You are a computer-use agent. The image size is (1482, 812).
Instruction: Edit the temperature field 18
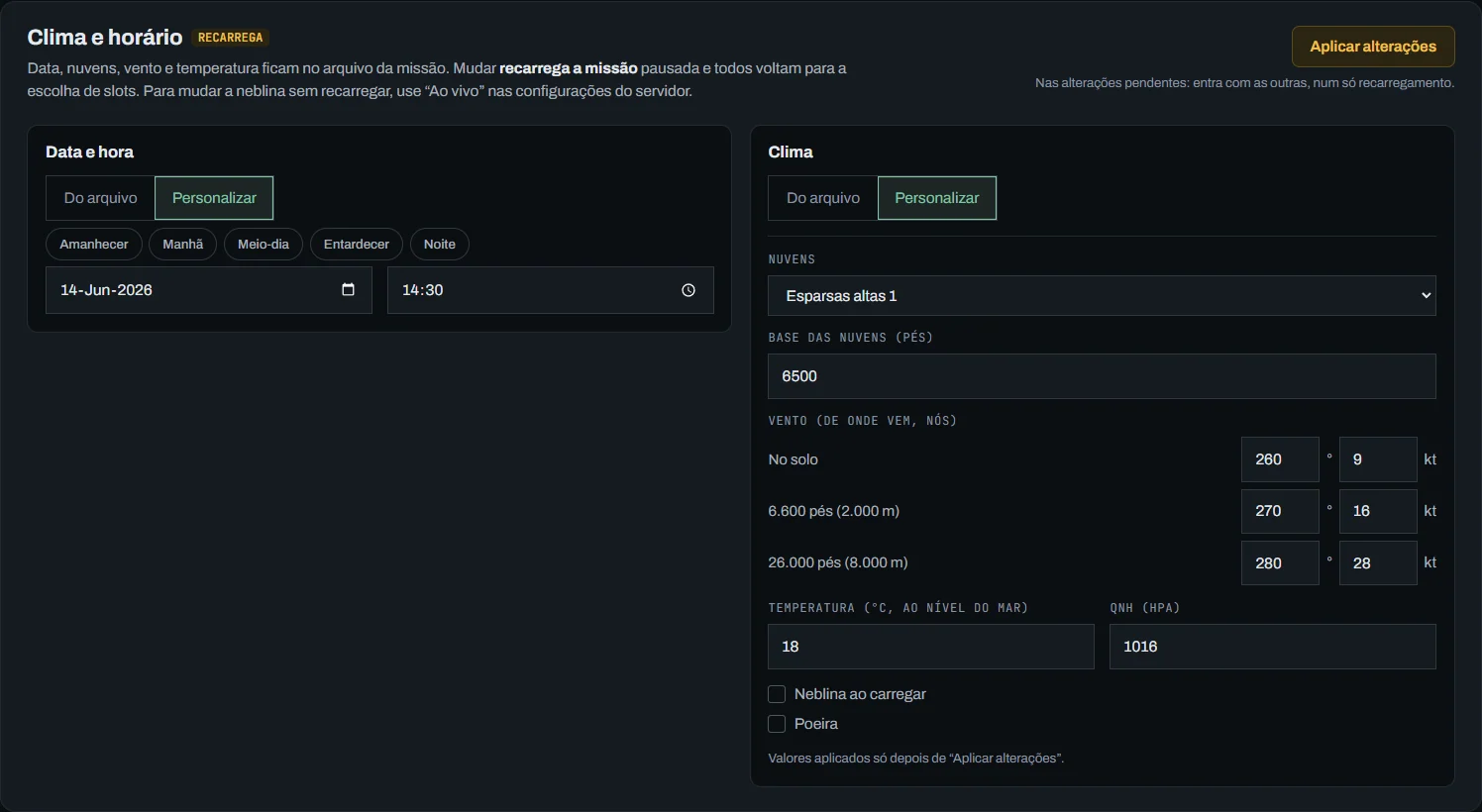(931, 647)
